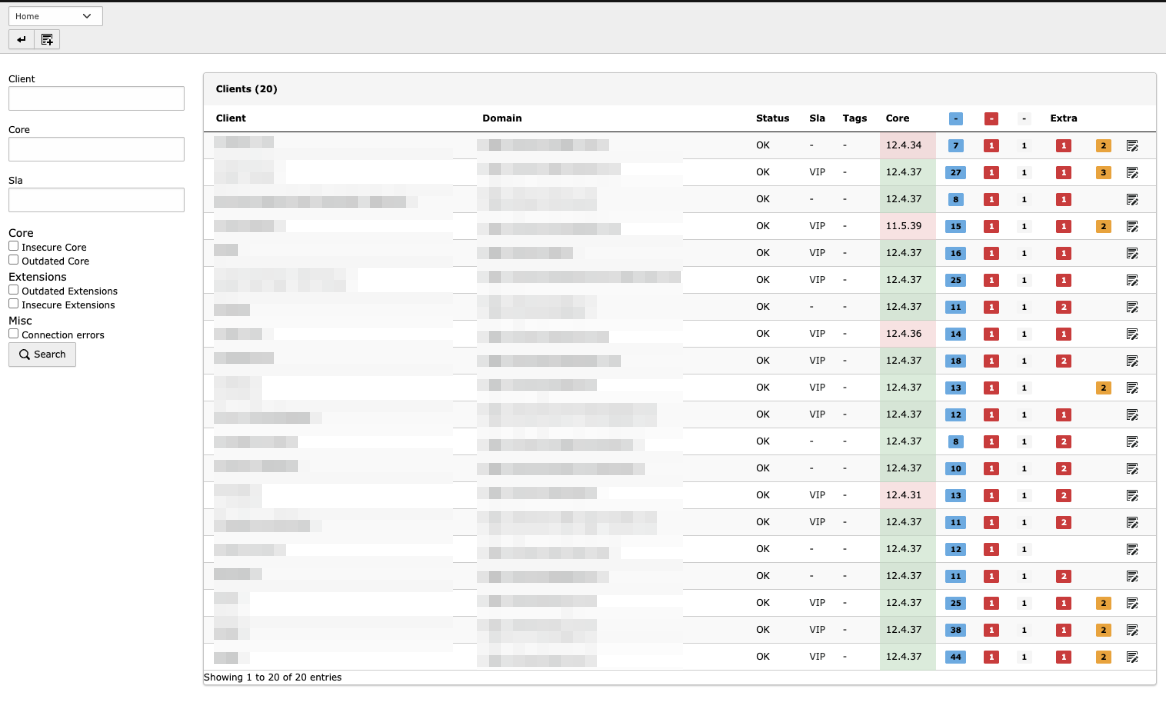Tick the Outdated Extensions checkbox
The image size is (1166, 709).
[14, 290]
